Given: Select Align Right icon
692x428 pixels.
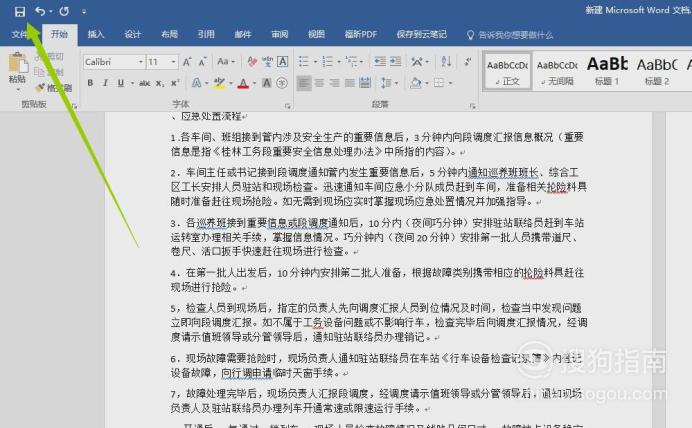Looking at the screenshot, I should coord(335,83).
